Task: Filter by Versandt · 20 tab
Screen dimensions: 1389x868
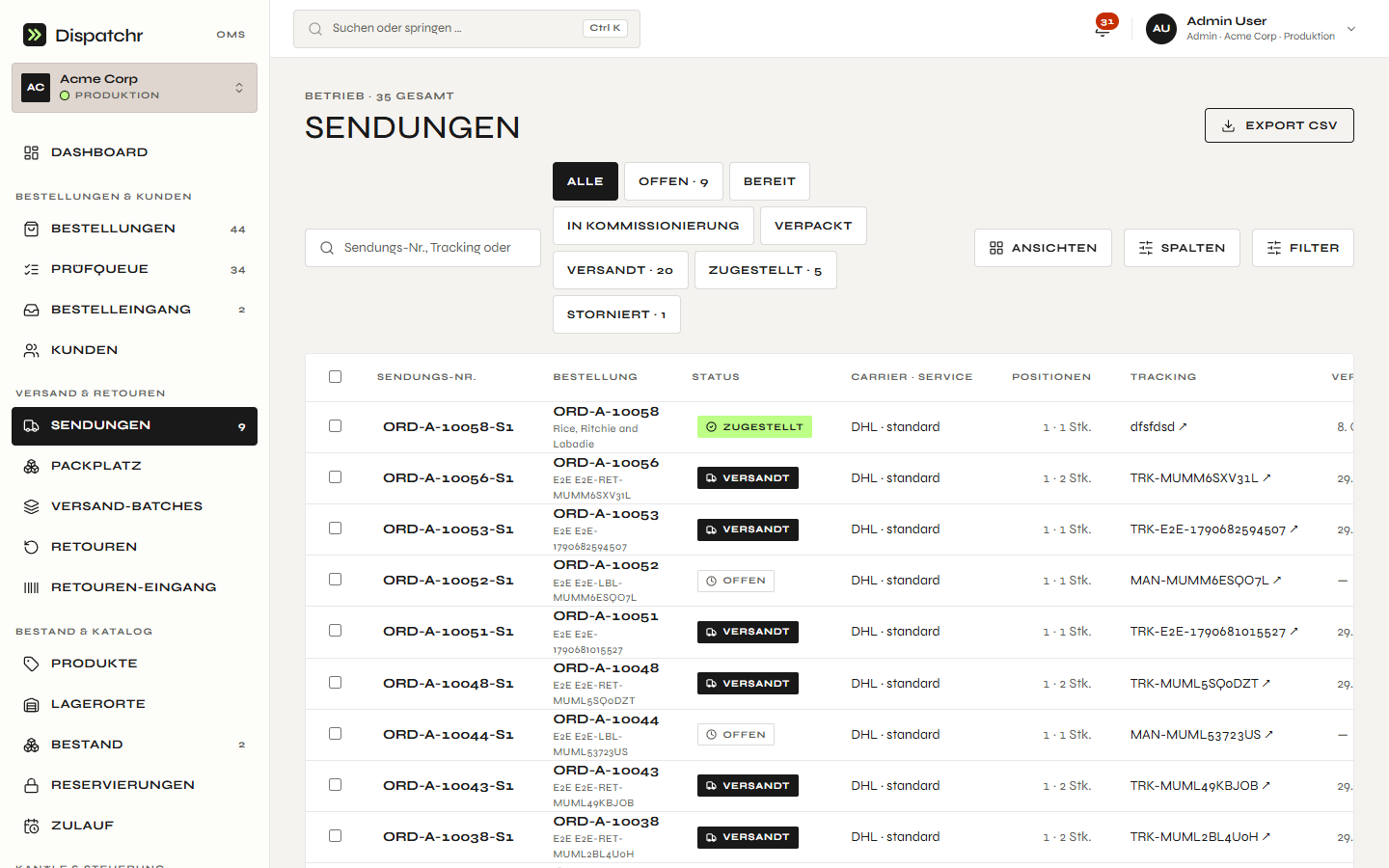Action: pyautogui.click(x=620, y=270)
